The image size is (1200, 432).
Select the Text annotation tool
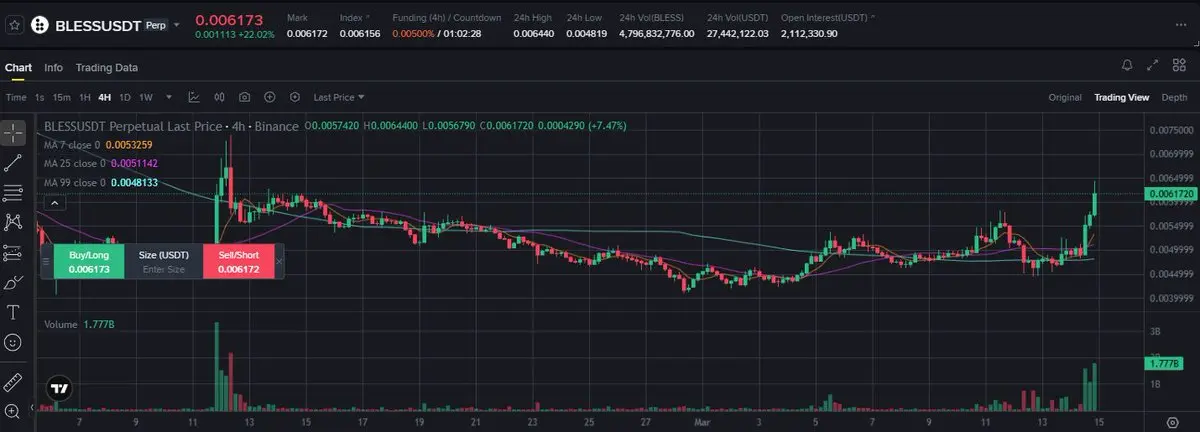(x=14, y=312)
